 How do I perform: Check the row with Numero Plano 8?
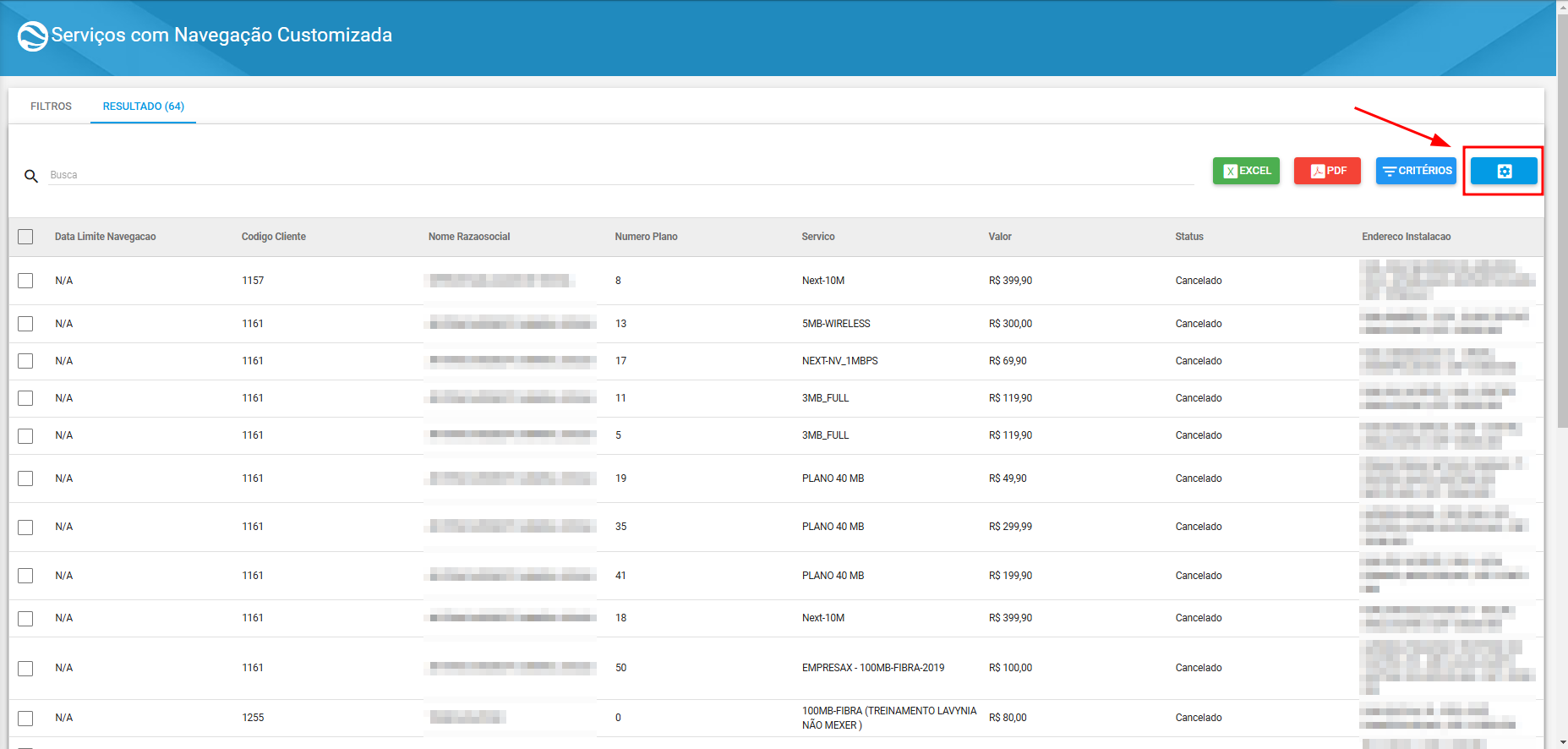tap(25, 281)
